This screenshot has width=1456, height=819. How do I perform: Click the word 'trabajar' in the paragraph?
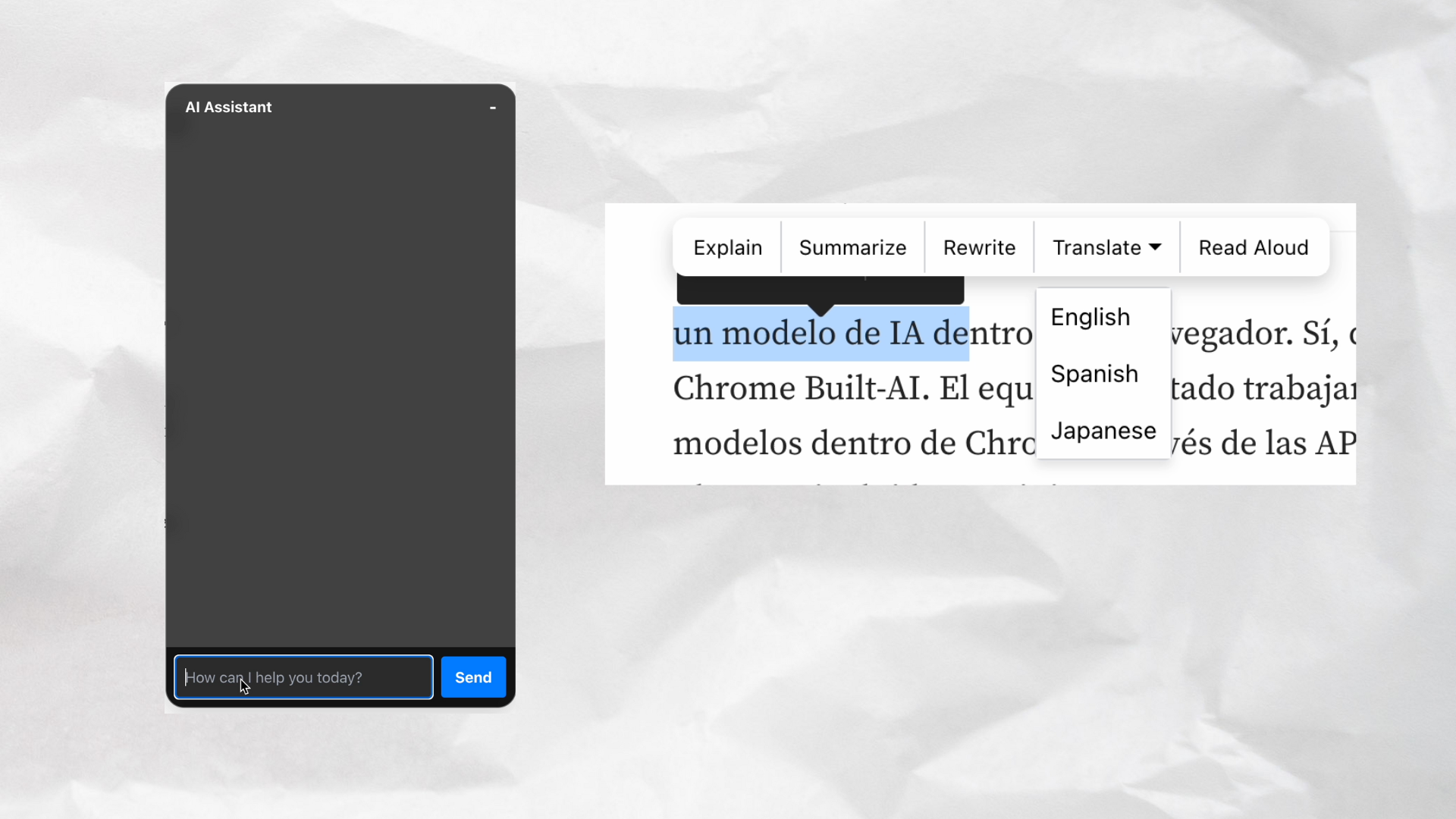pos(1298,389)
